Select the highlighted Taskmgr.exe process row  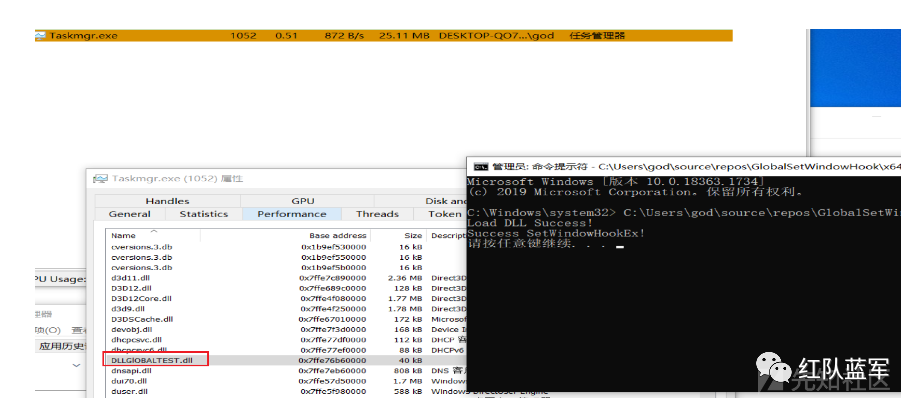pos(384,36)
